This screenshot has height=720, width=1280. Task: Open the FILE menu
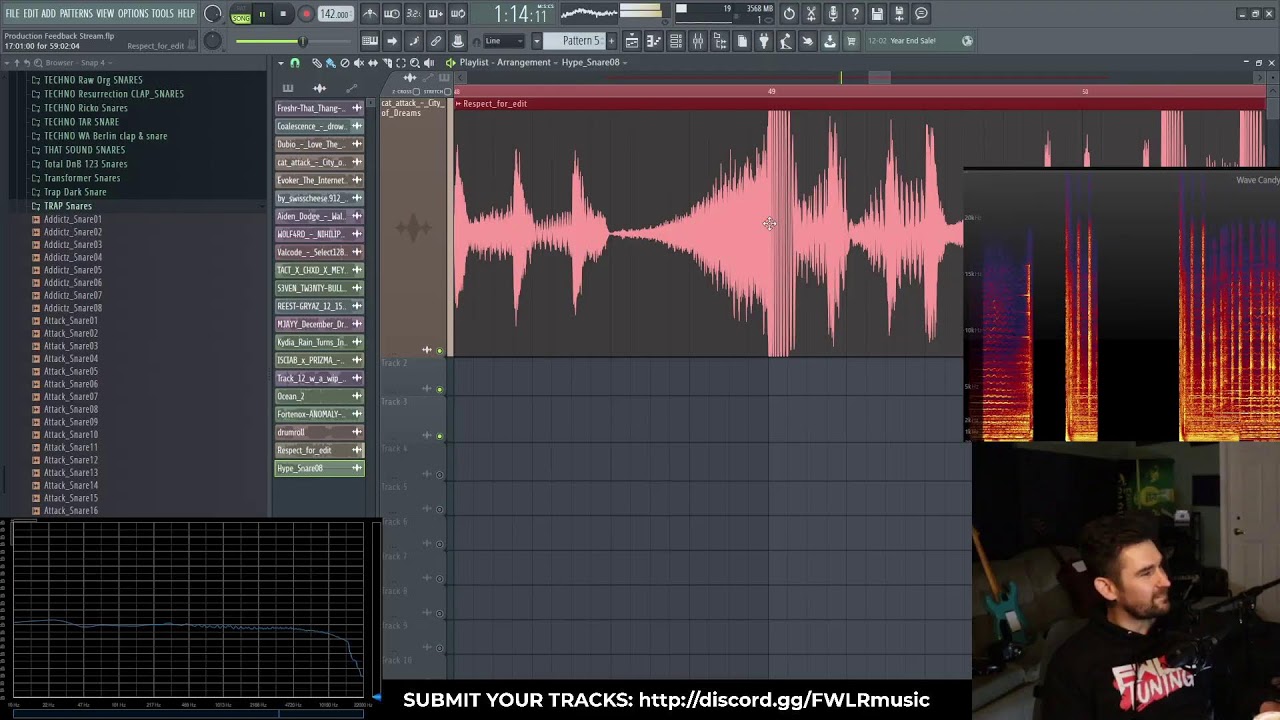tap(12, 13)
